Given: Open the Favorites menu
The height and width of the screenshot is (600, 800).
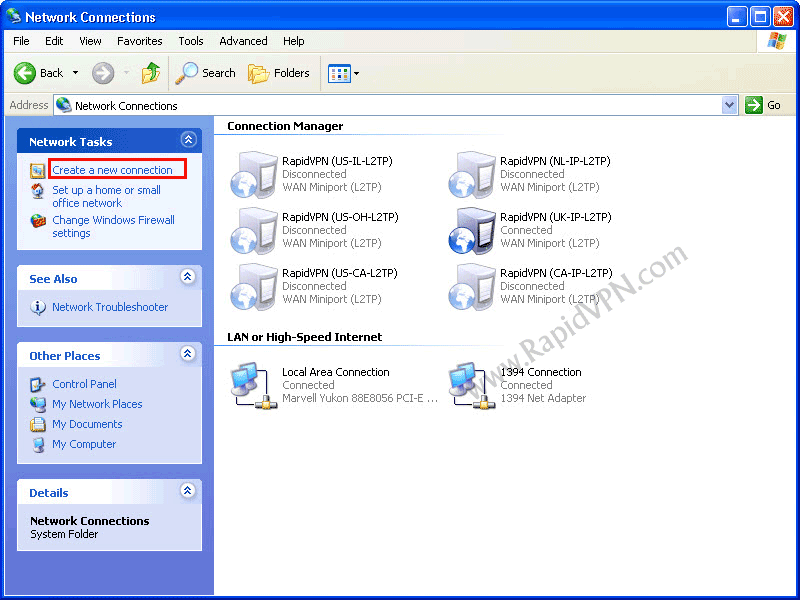Looking at the screenshot, I should click(140, 41).
